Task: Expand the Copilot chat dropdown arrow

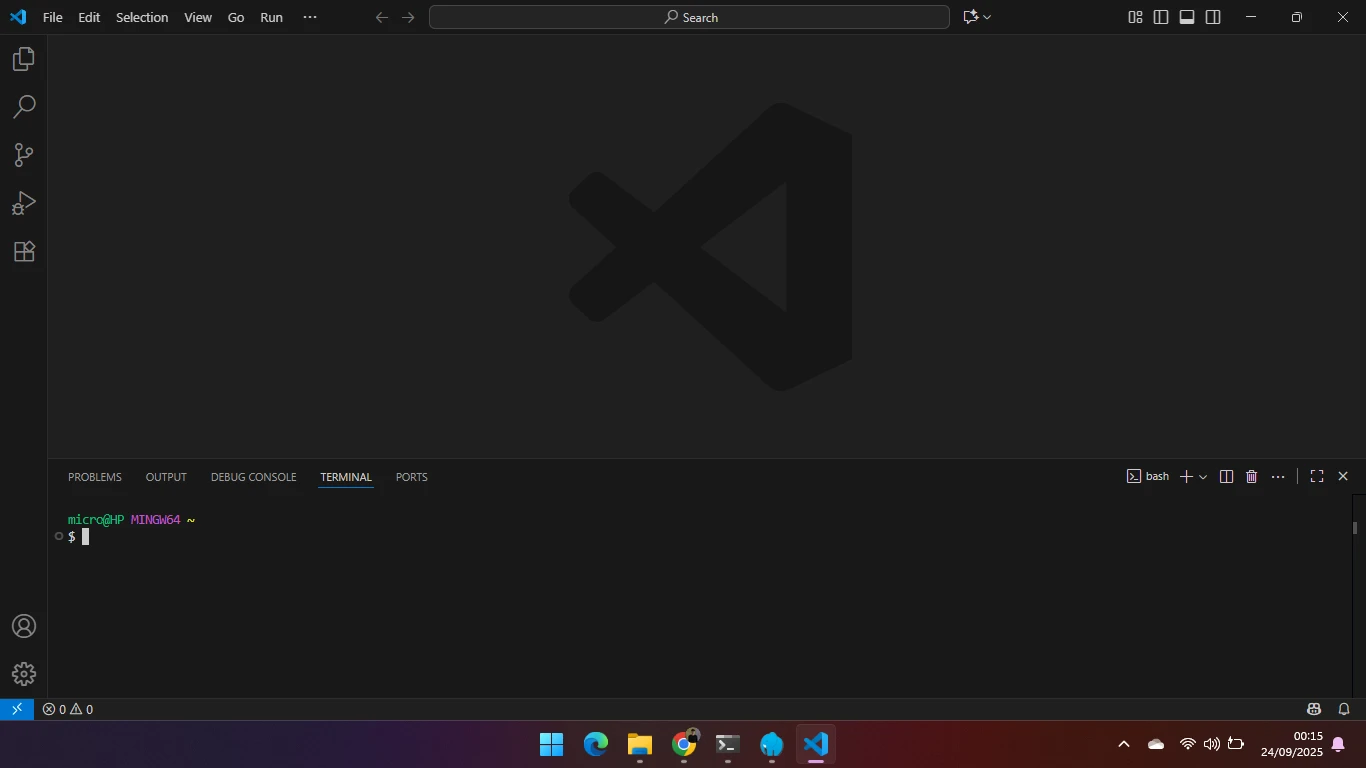Action: point(988,17)
